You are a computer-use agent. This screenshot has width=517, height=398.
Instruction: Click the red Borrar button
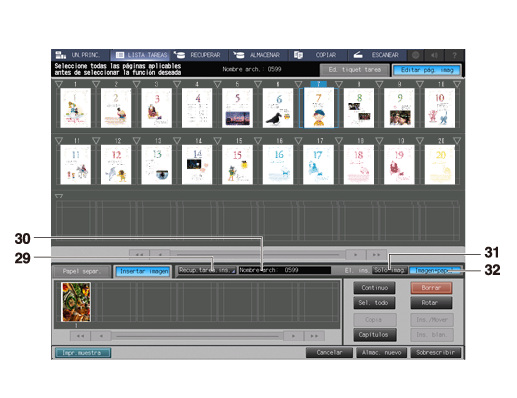tap(431, 288)
